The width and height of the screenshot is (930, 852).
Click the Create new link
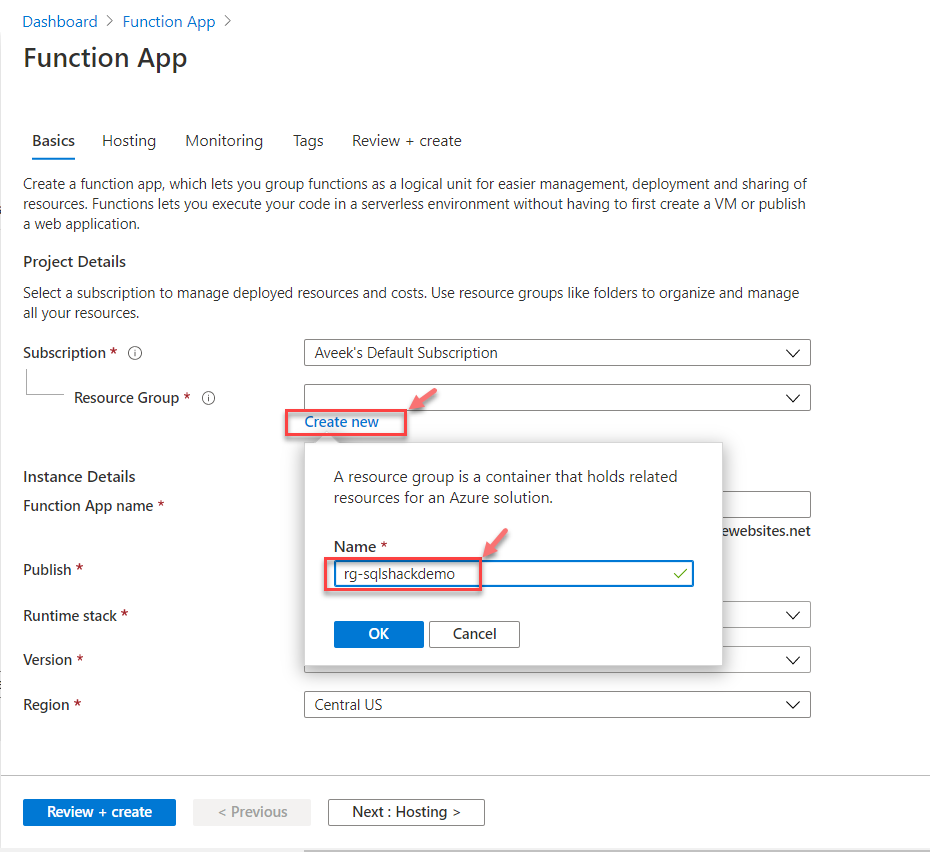click(342, 422)
